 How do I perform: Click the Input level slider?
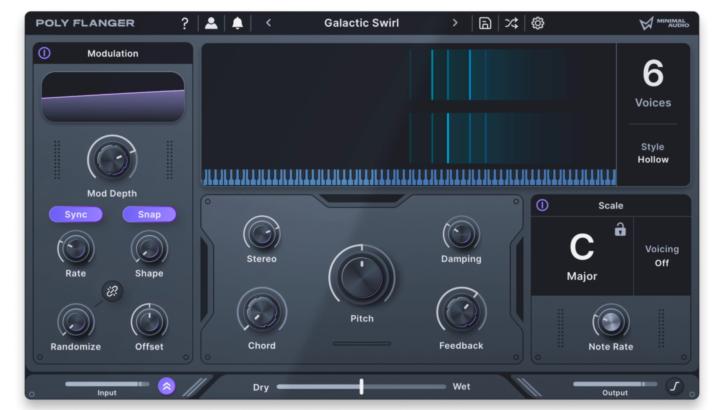(x=107, y=384)
